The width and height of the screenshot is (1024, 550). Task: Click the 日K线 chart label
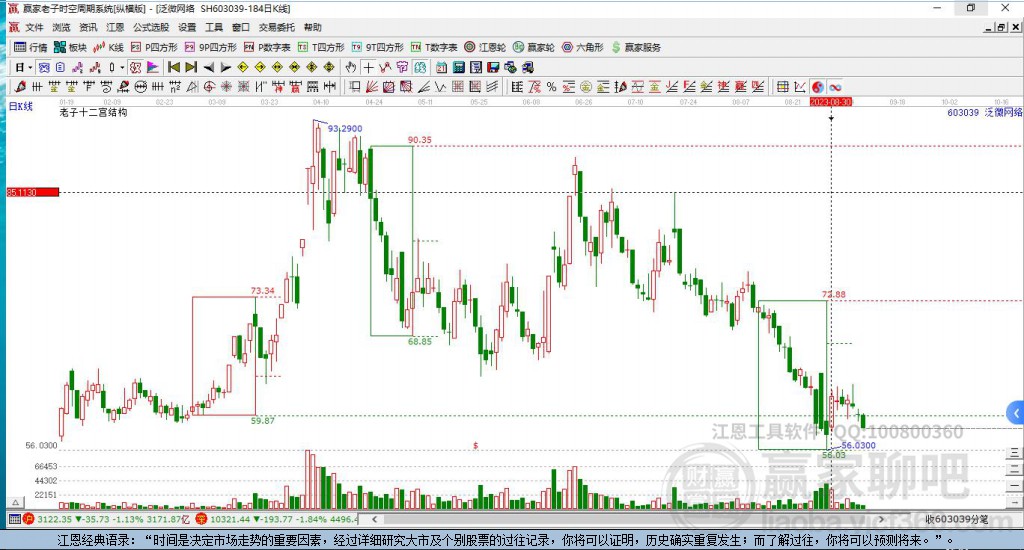coord(20,106)
